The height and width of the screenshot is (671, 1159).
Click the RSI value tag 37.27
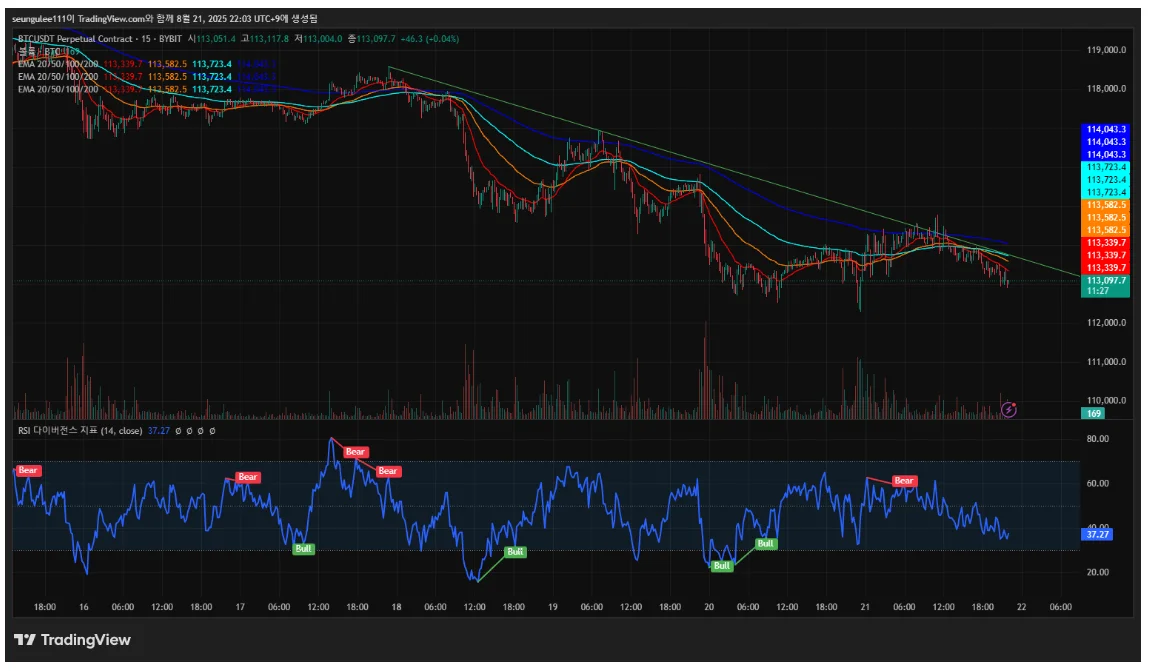[x=1098, y=534]
